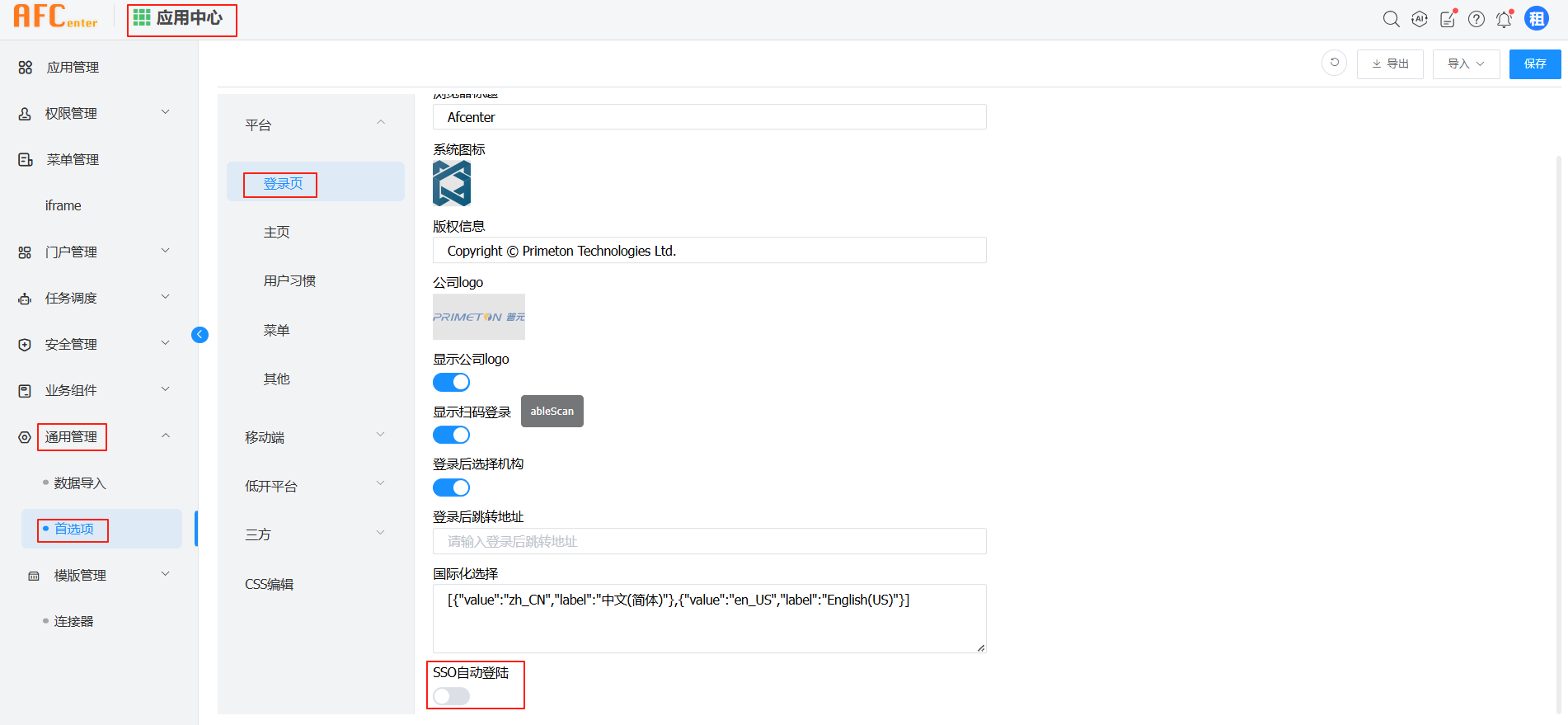Image resolution: width=1568 pixels, height=725 pixels.
Task: Open the 导入 dropdown button
Action: coord(1465,64)
